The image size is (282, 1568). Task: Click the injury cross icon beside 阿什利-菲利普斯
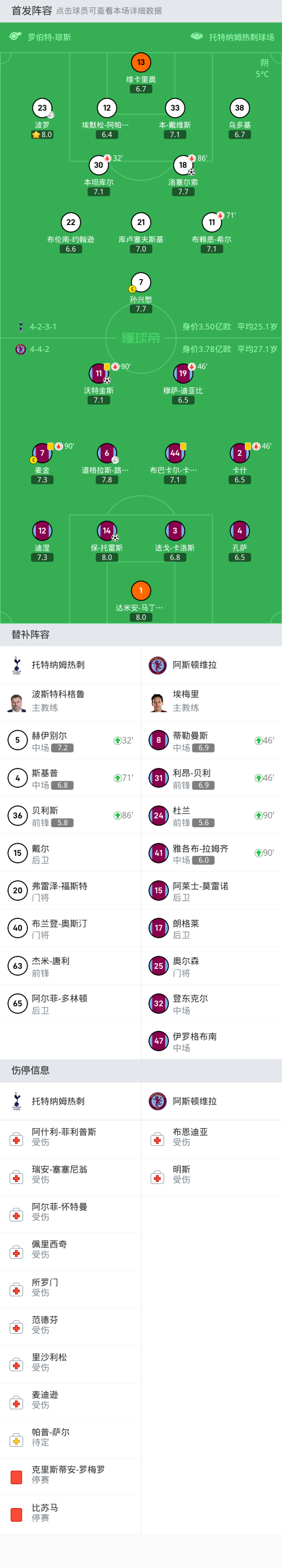[16, 1139]
